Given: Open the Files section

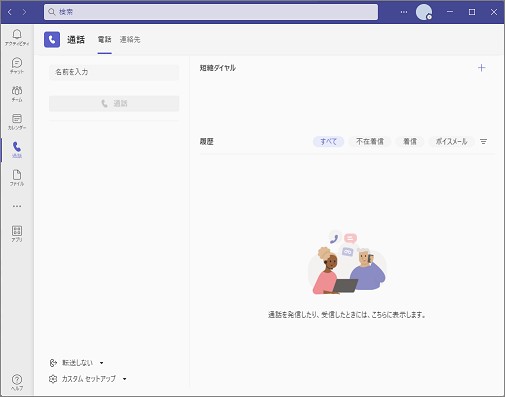Looking at the screenshot, I should click(x=17, y=178).
